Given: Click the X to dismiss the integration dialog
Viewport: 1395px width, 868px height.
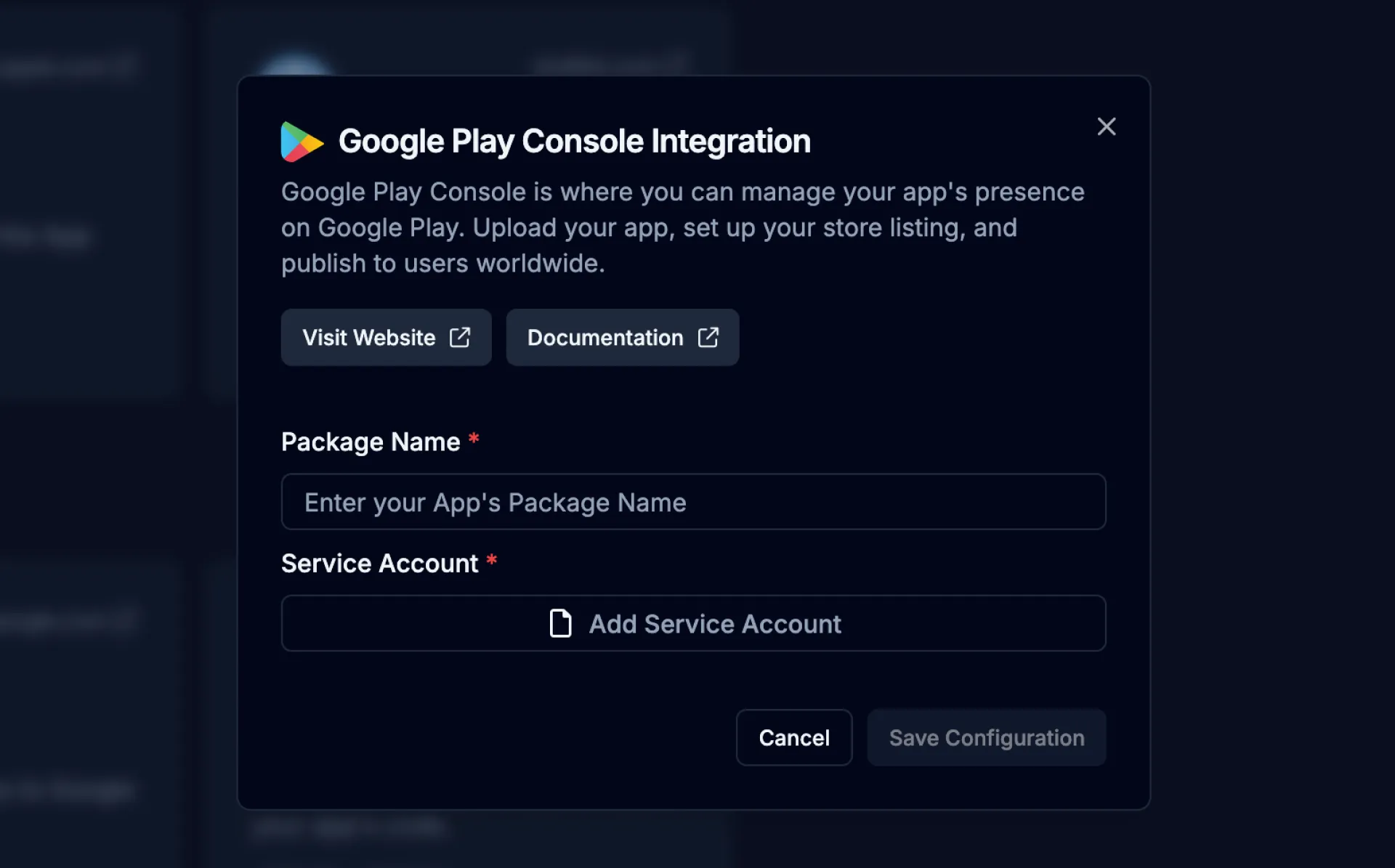Looking at the screenshot, I should click(x=1106, y=126).
